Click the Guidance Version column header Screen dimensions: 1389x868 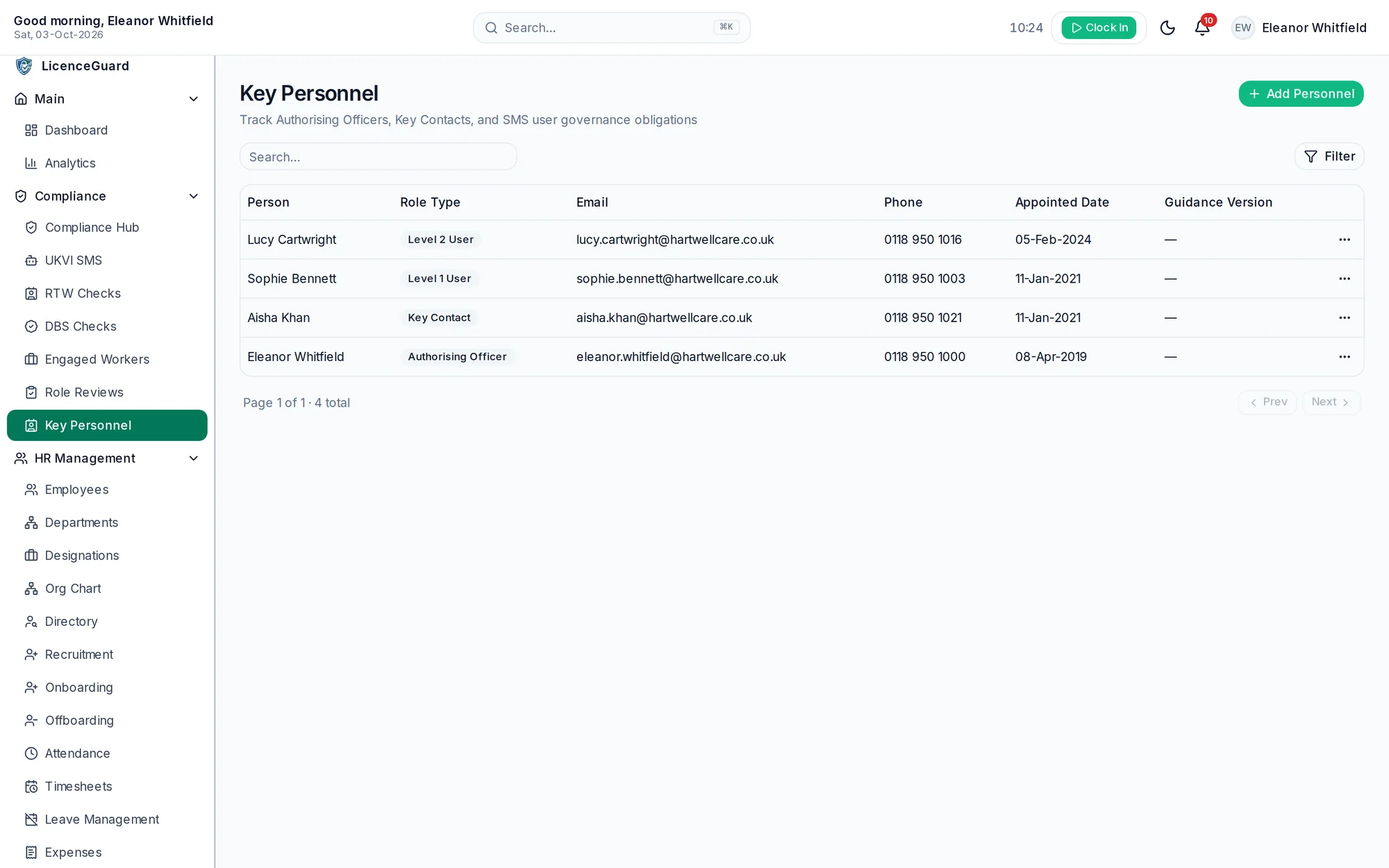tap(1218, 202)
